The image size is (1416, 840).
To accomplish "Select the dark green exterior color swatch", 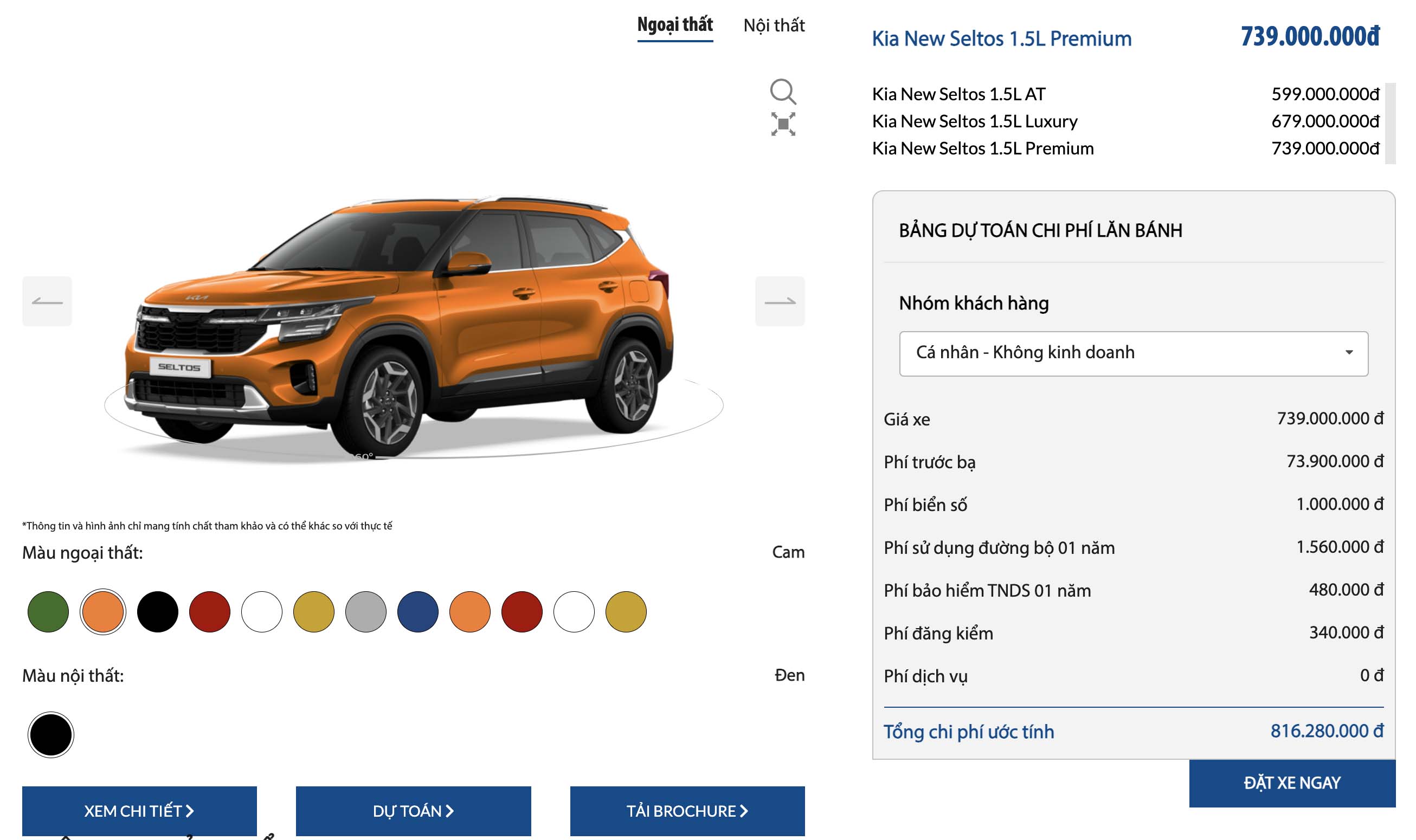I will click(x=47, y=610).
